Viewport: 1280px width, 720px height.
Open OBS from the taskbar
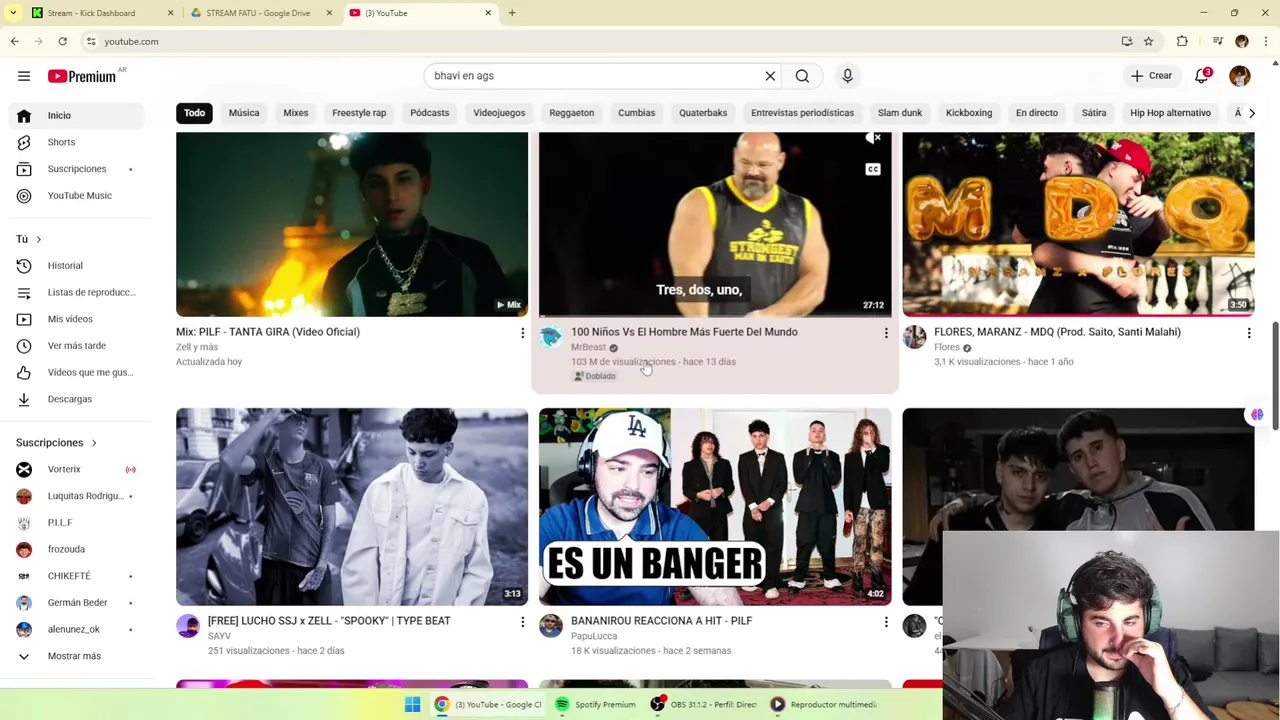coord(704,704)
